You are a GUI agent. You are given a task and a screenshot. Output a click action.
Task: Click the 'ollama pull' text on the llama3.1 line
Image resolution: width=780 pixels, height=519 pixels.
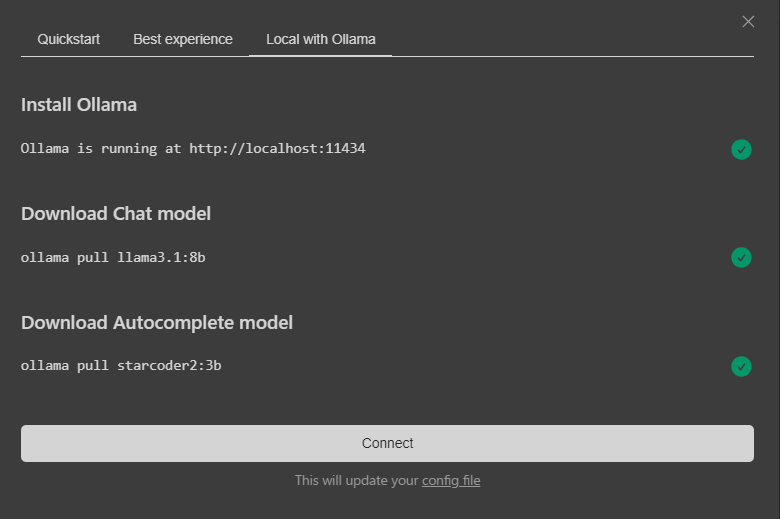click(64, 258)
